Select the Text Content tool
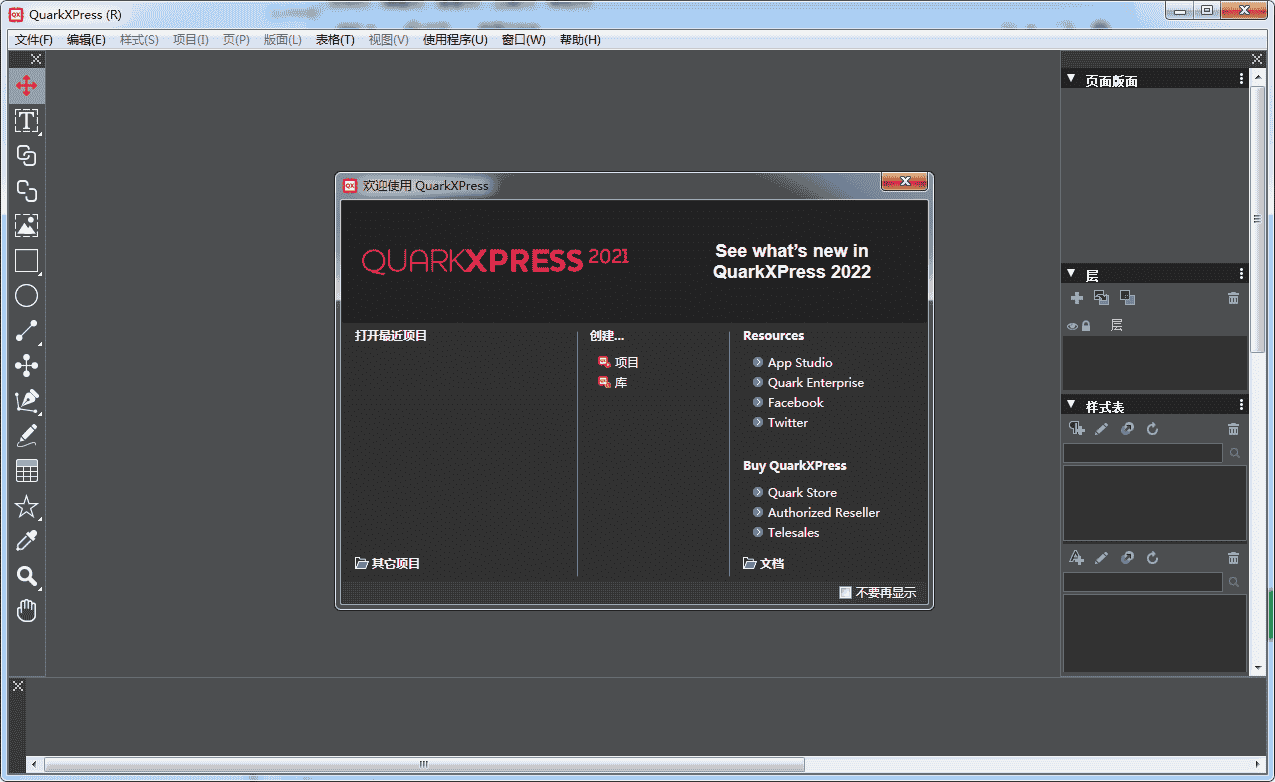 pyautogui.click(x=26, y=121)
